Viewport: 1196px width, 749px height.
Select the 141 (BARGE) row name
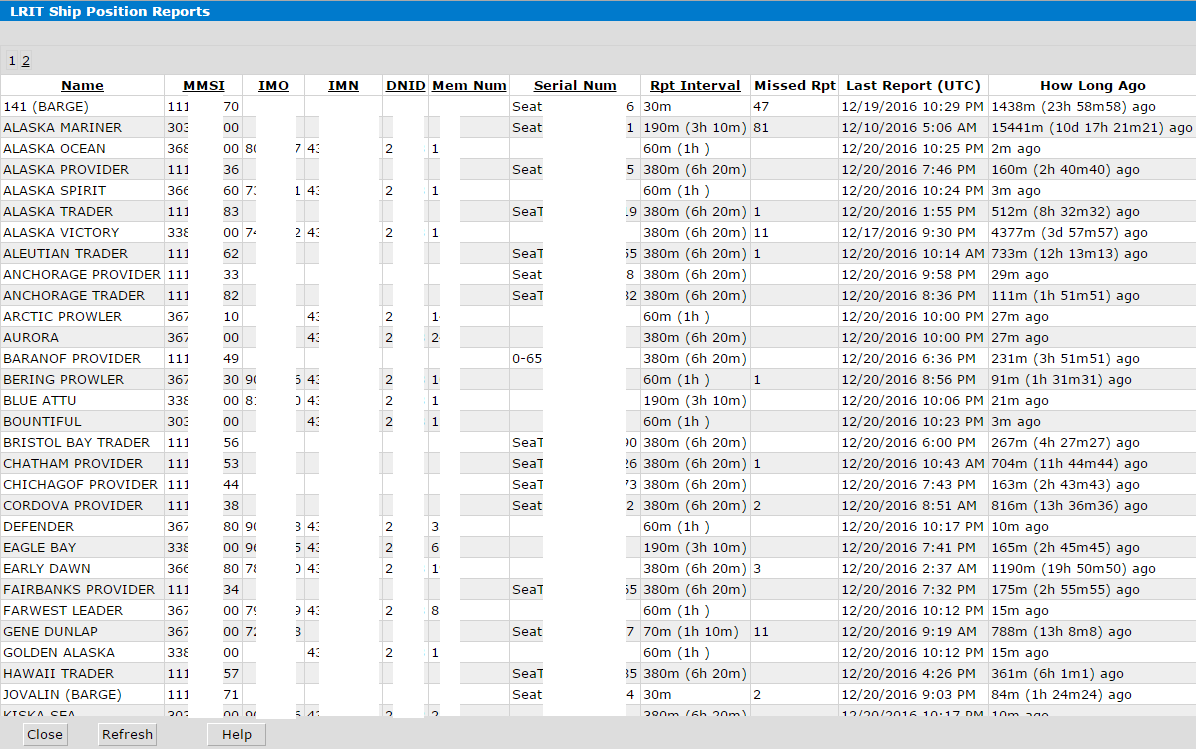[x=46, y=107]
